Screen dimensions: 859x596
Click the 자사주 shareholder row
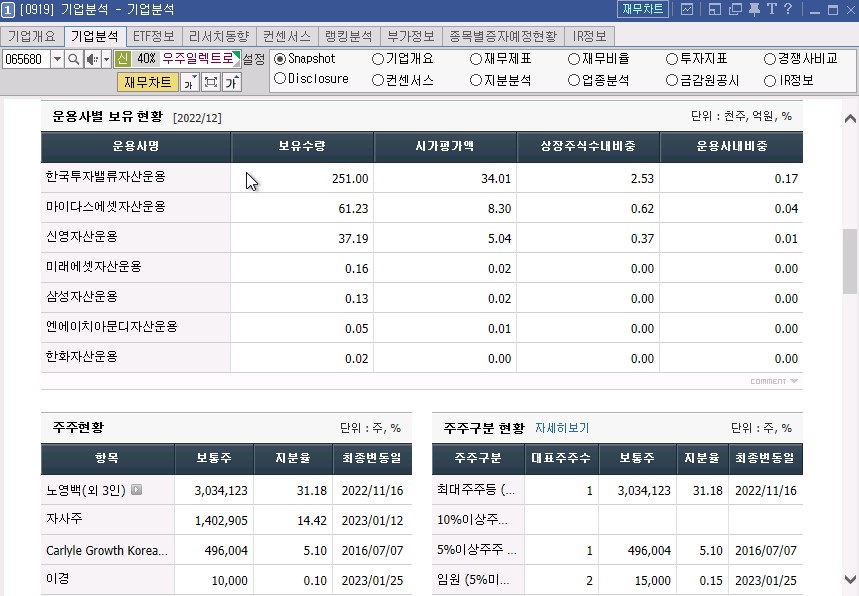(x=226, y=520)
